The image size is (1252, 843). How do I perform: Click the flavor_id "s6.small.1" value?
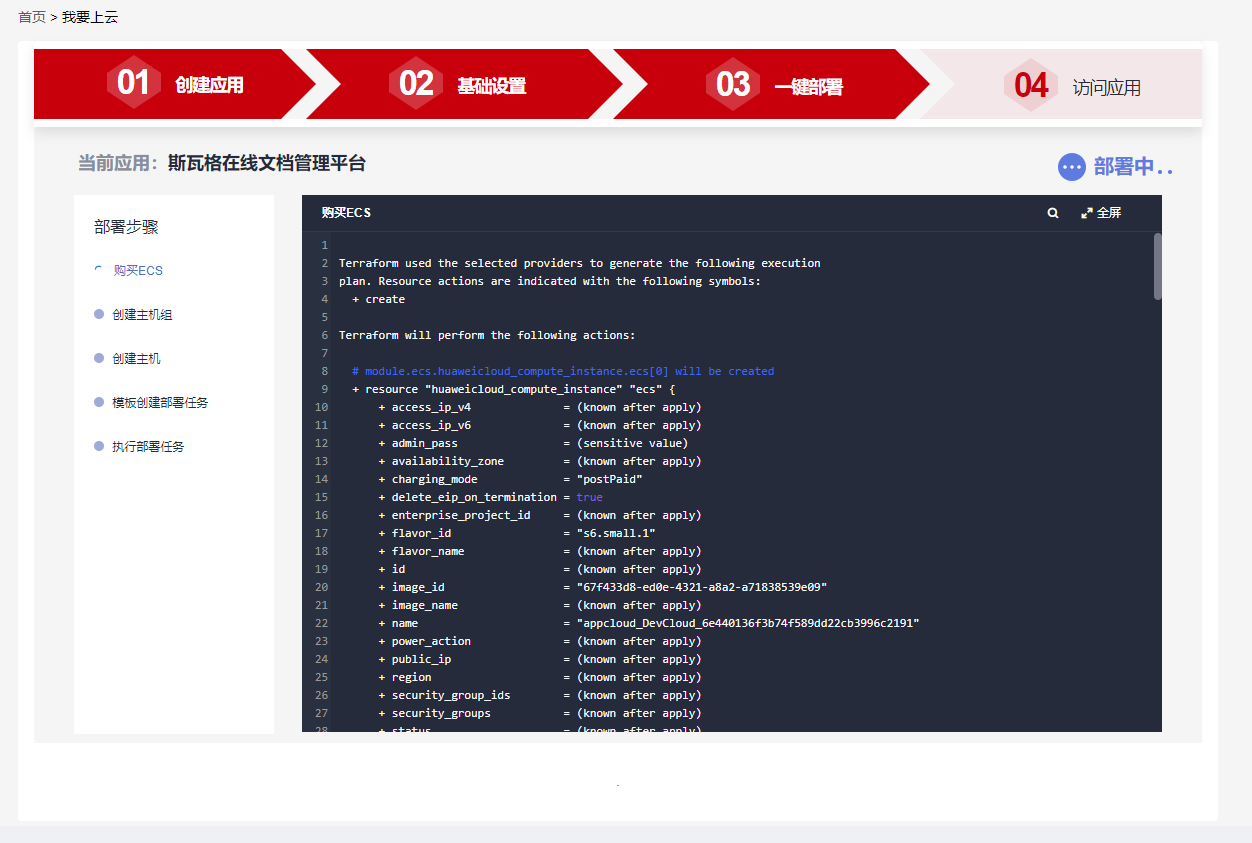(616, 533)
